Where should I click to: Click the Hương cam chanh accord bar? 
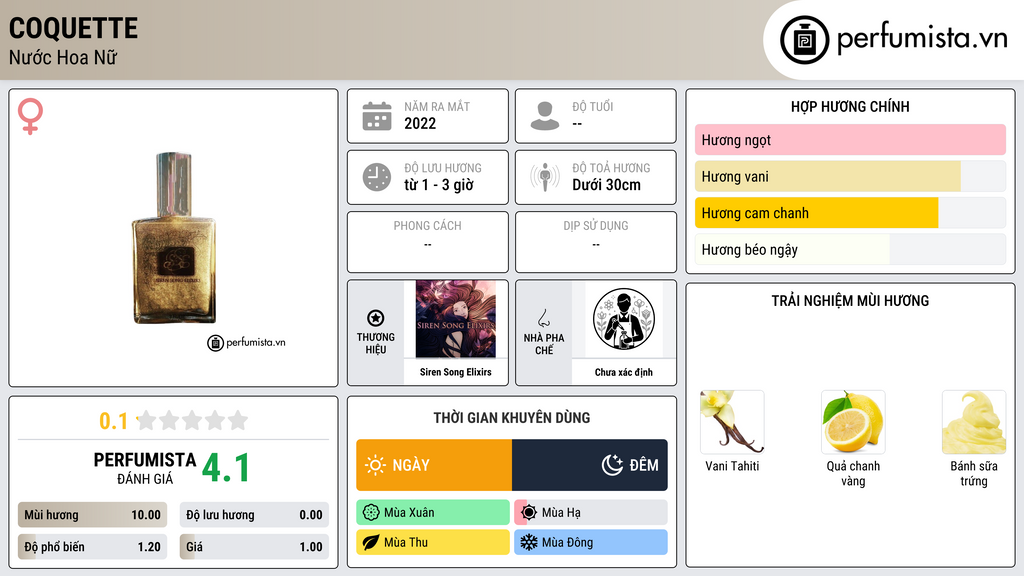(850, 213)
